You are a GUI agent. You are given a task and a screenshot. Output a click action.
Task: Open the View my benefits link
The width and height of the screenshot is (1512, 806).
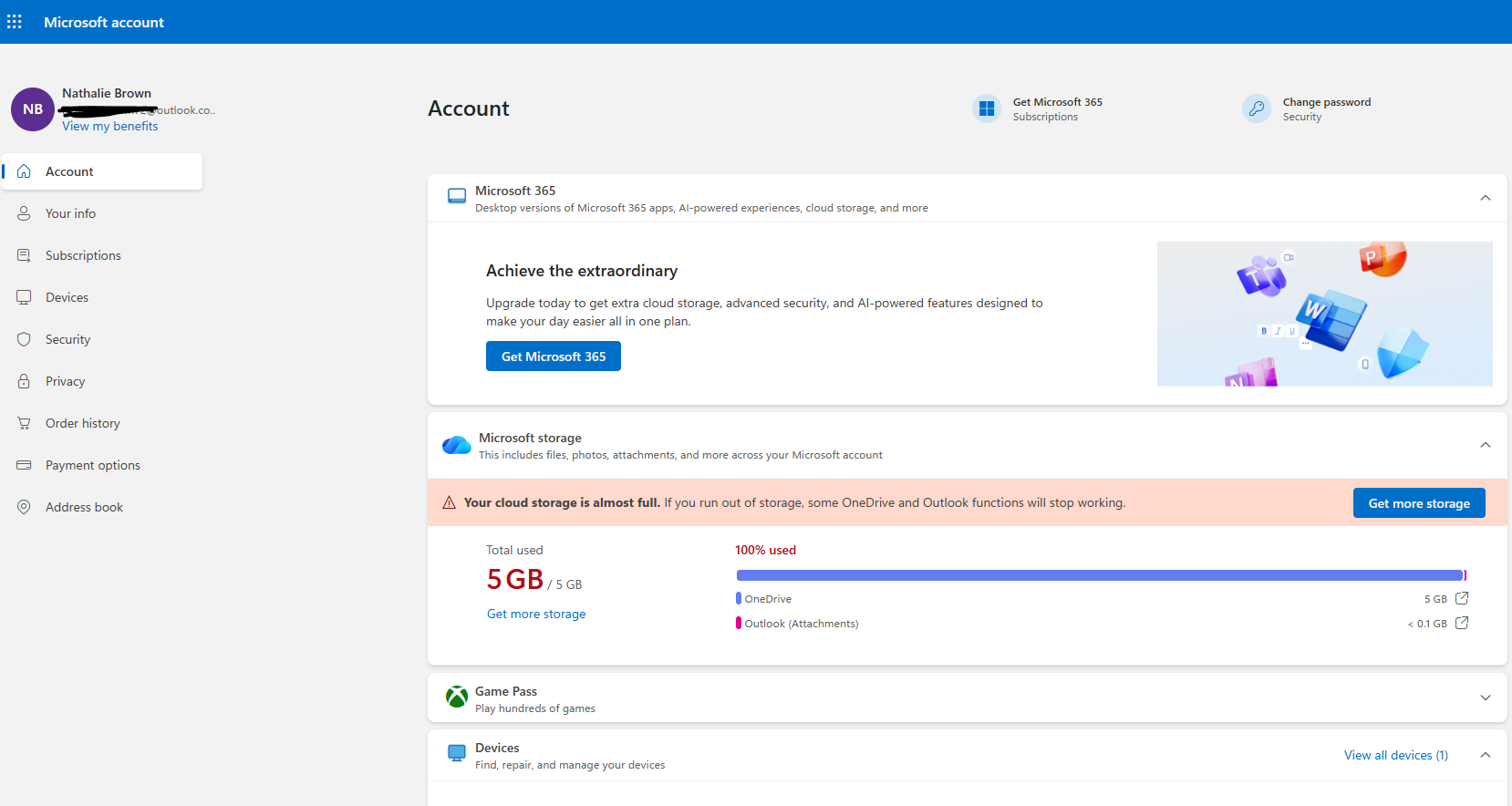point(109,127)
